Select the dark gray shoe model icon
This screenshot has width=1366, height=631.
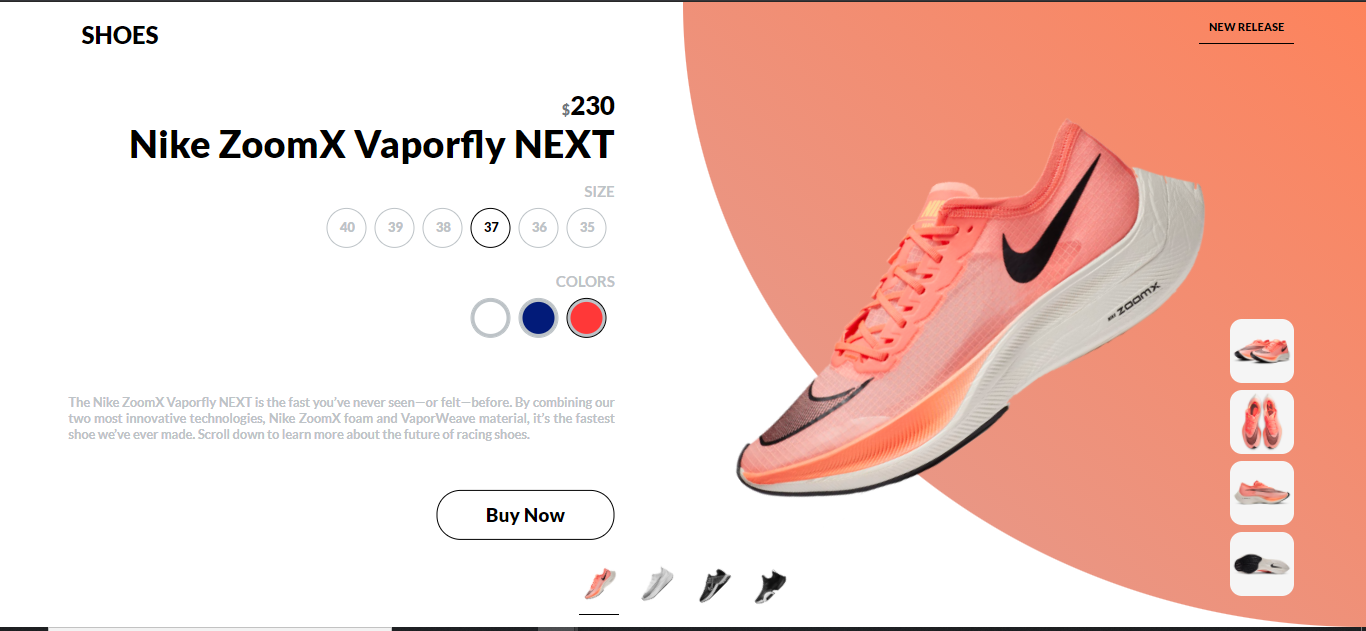(714, 584)
